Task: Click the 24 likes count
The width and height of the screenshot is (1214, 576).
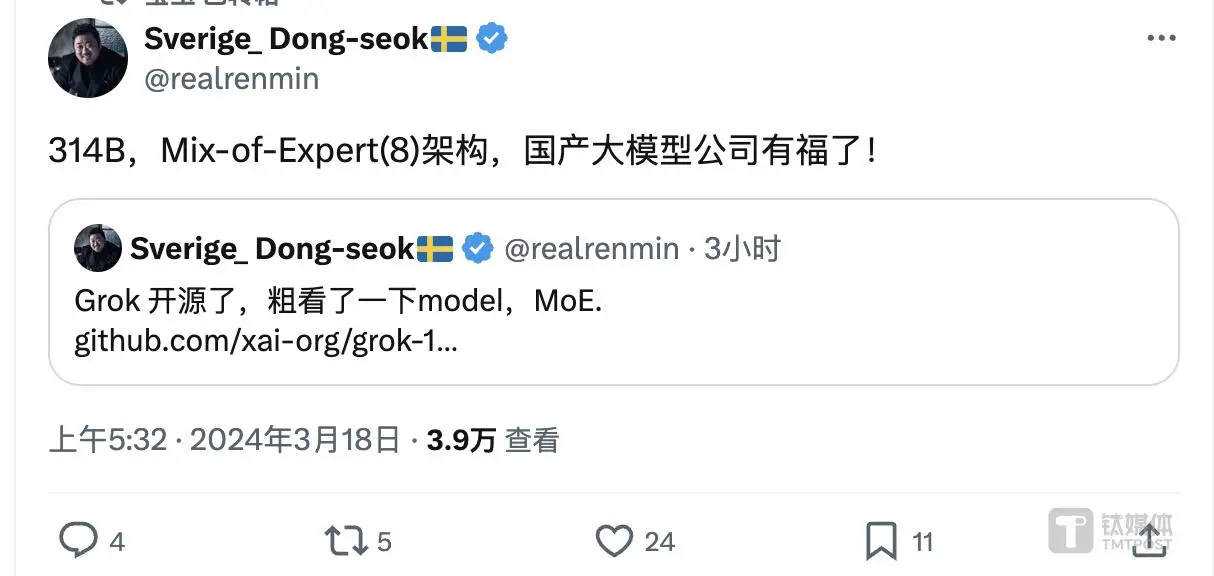Action: click(x=659, y=542)
